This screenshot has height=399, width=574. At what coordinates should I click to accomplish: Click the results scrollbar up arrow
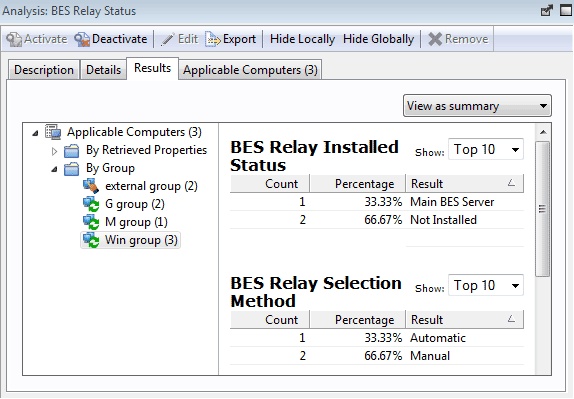[543, 132]
